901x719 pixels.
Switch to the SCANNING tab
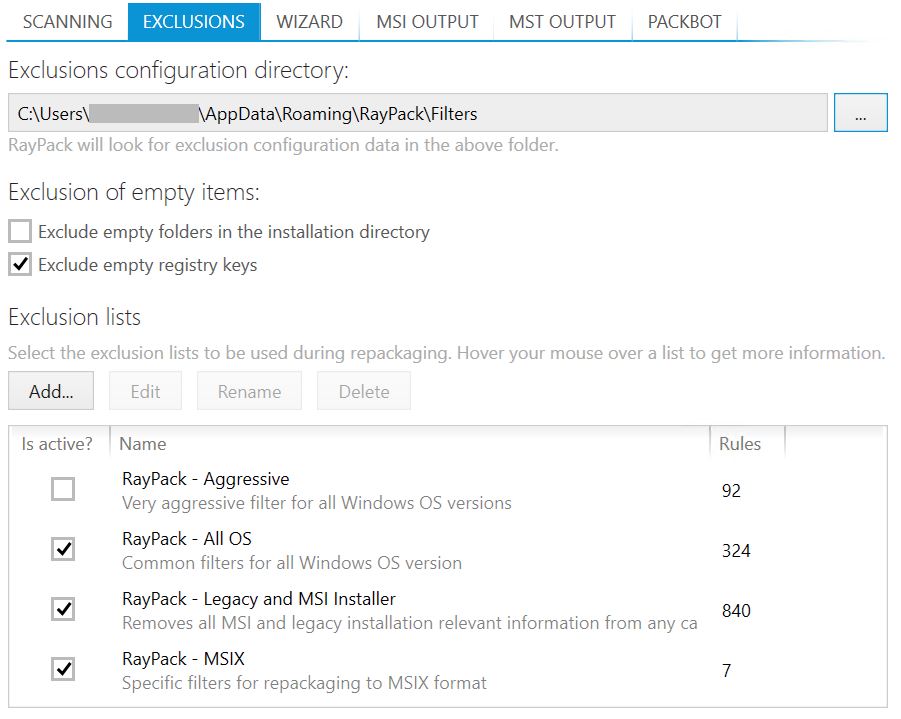[67, 21]
